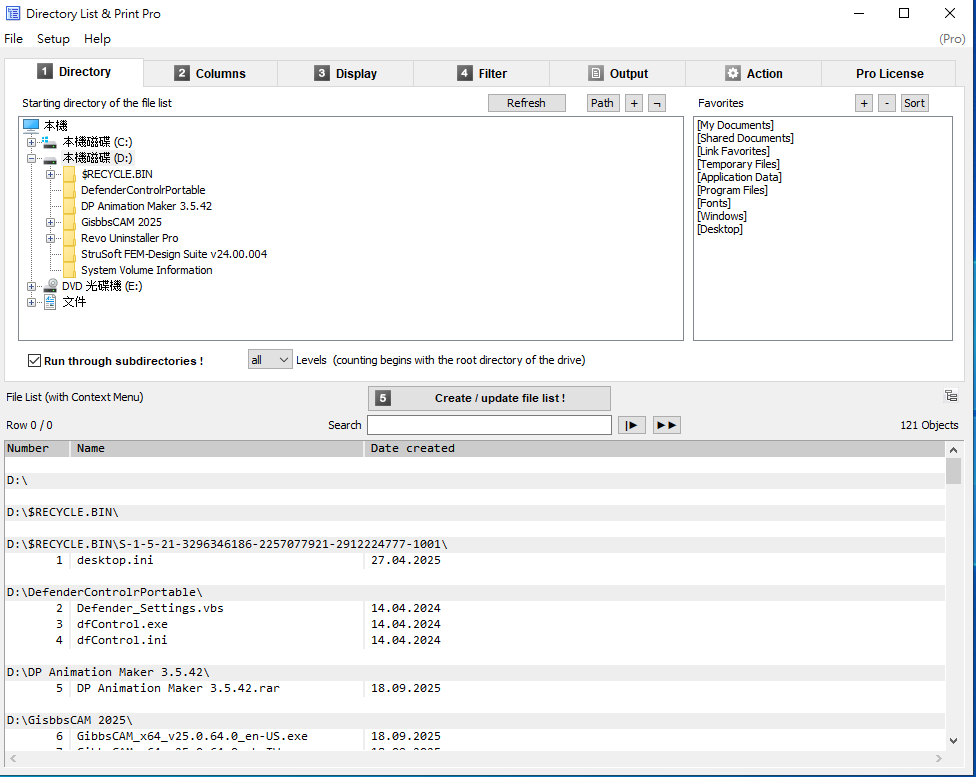Switch to the Columns tab
Image resolution: width=976 pixels, height=777 pixels.
tap(210, 73)
